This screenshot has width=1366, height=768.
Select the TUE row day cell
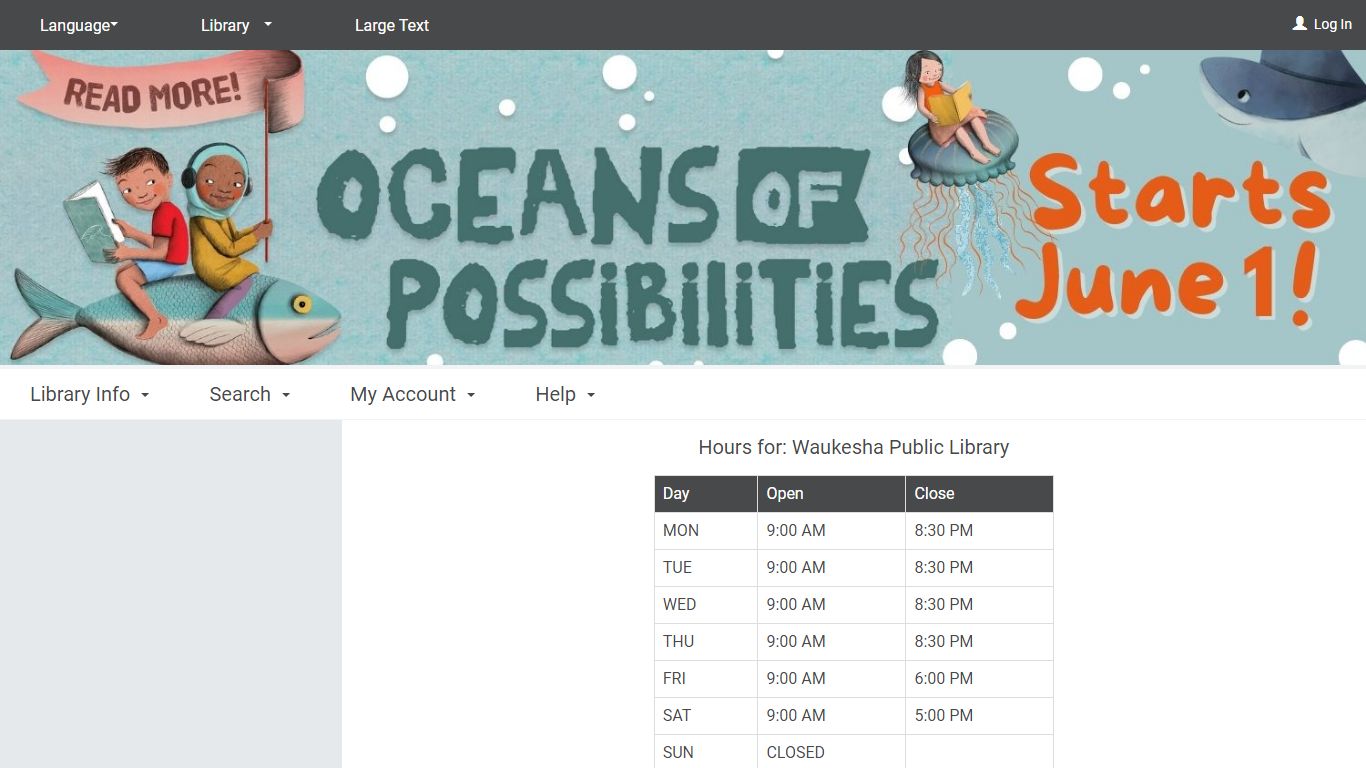[706, 568]
